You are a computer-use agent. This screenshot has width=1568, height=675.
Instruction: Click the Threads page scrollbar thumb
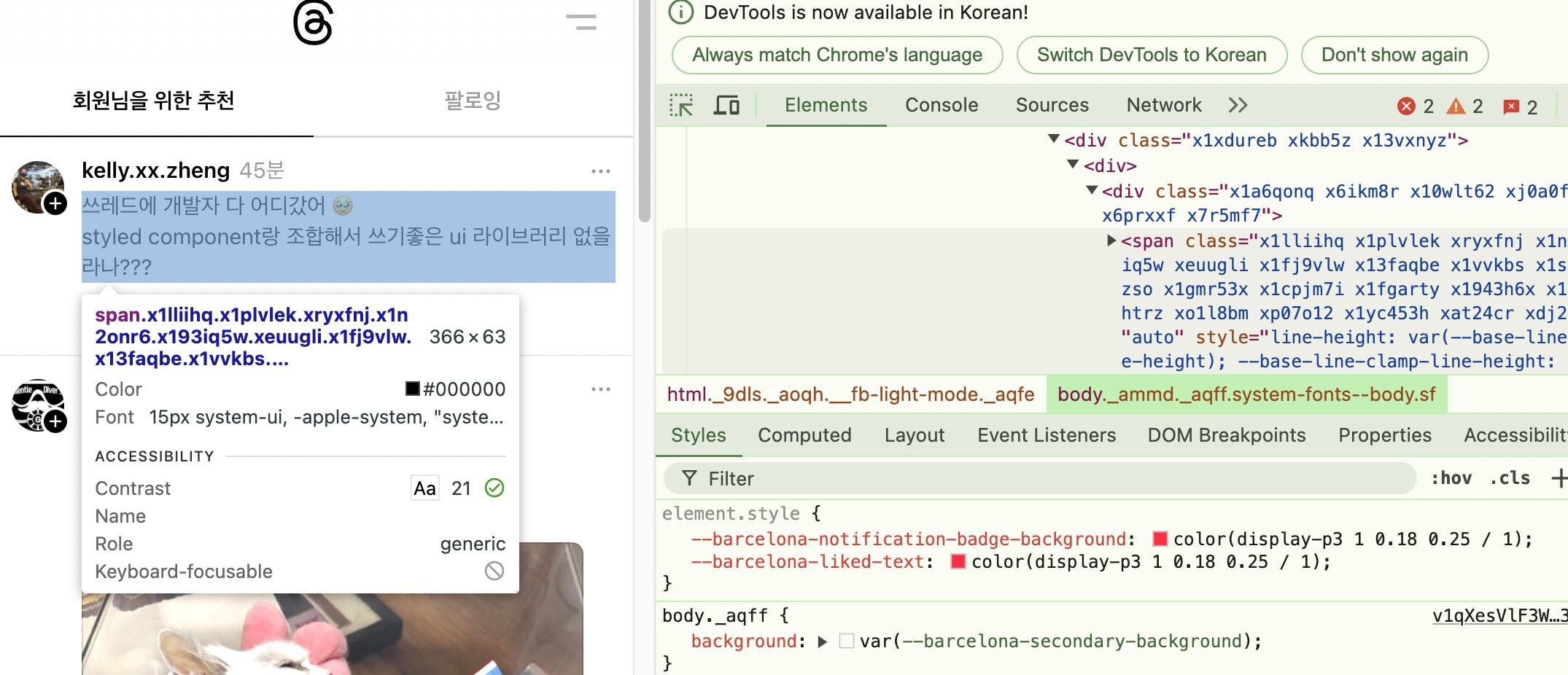pos(644,111)
